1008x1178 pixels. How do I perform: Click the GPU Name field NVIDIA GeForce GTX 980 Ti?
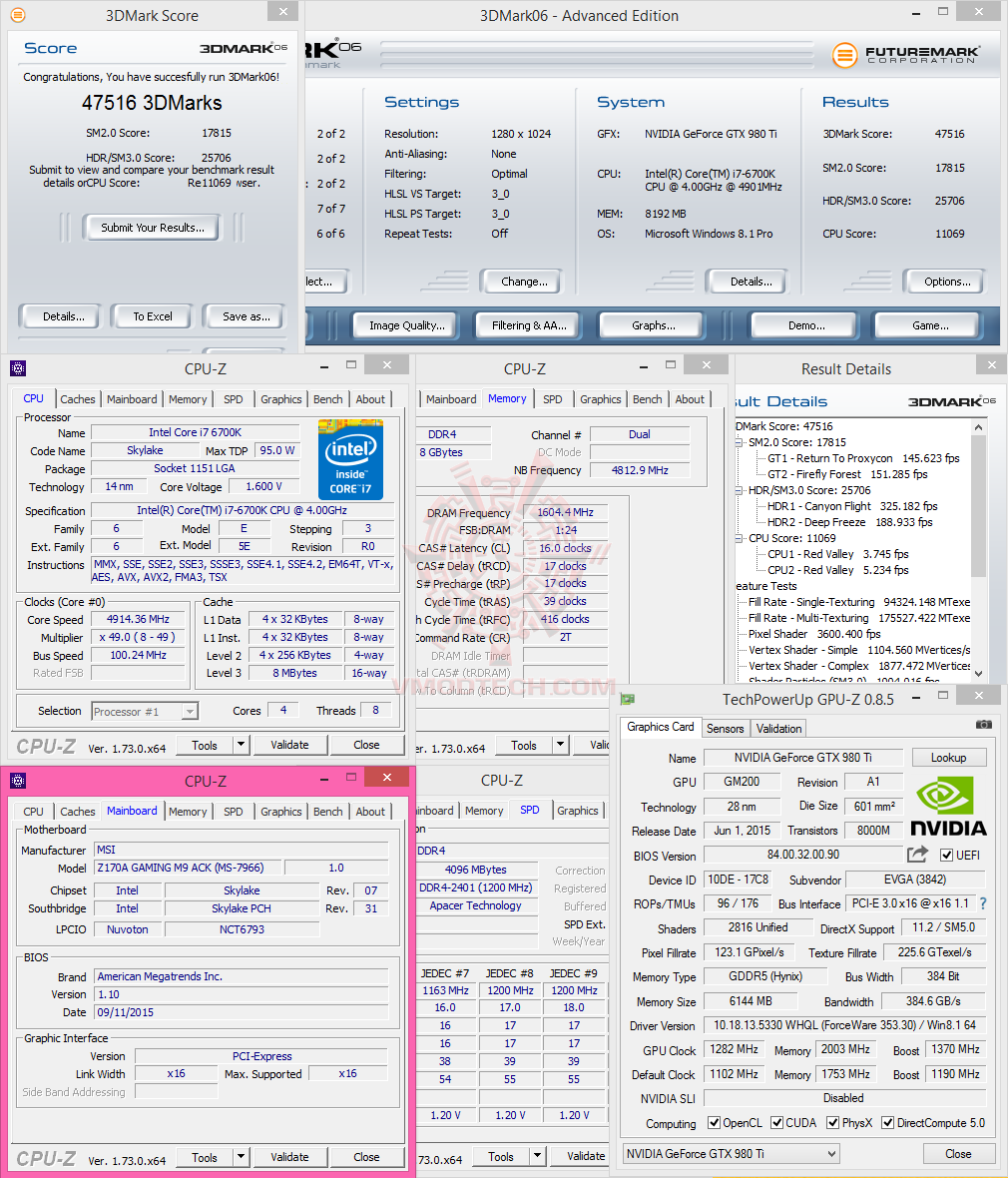pos(802,758)
